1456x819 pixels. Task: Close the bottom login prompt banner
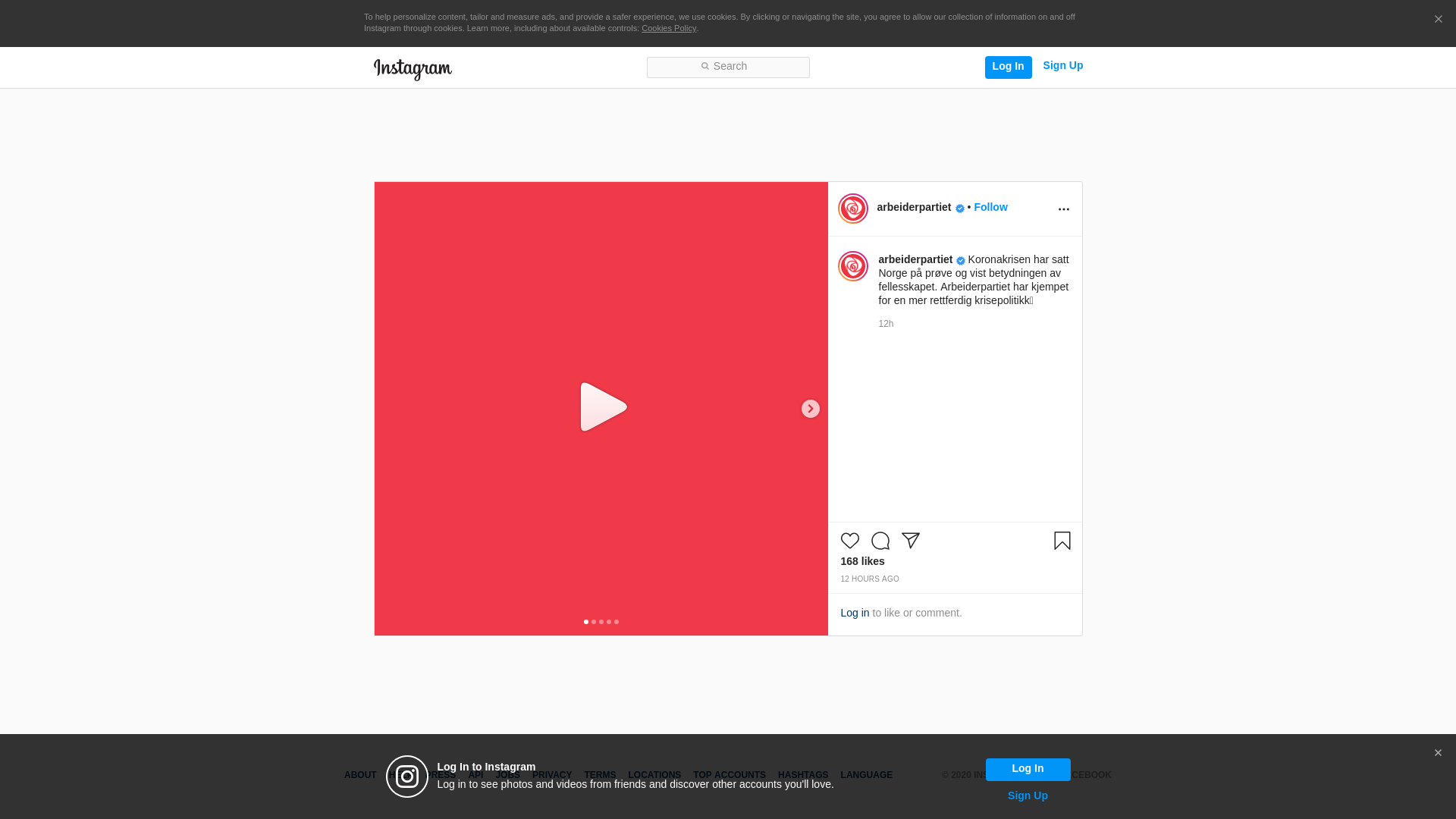click(1437, 753)
